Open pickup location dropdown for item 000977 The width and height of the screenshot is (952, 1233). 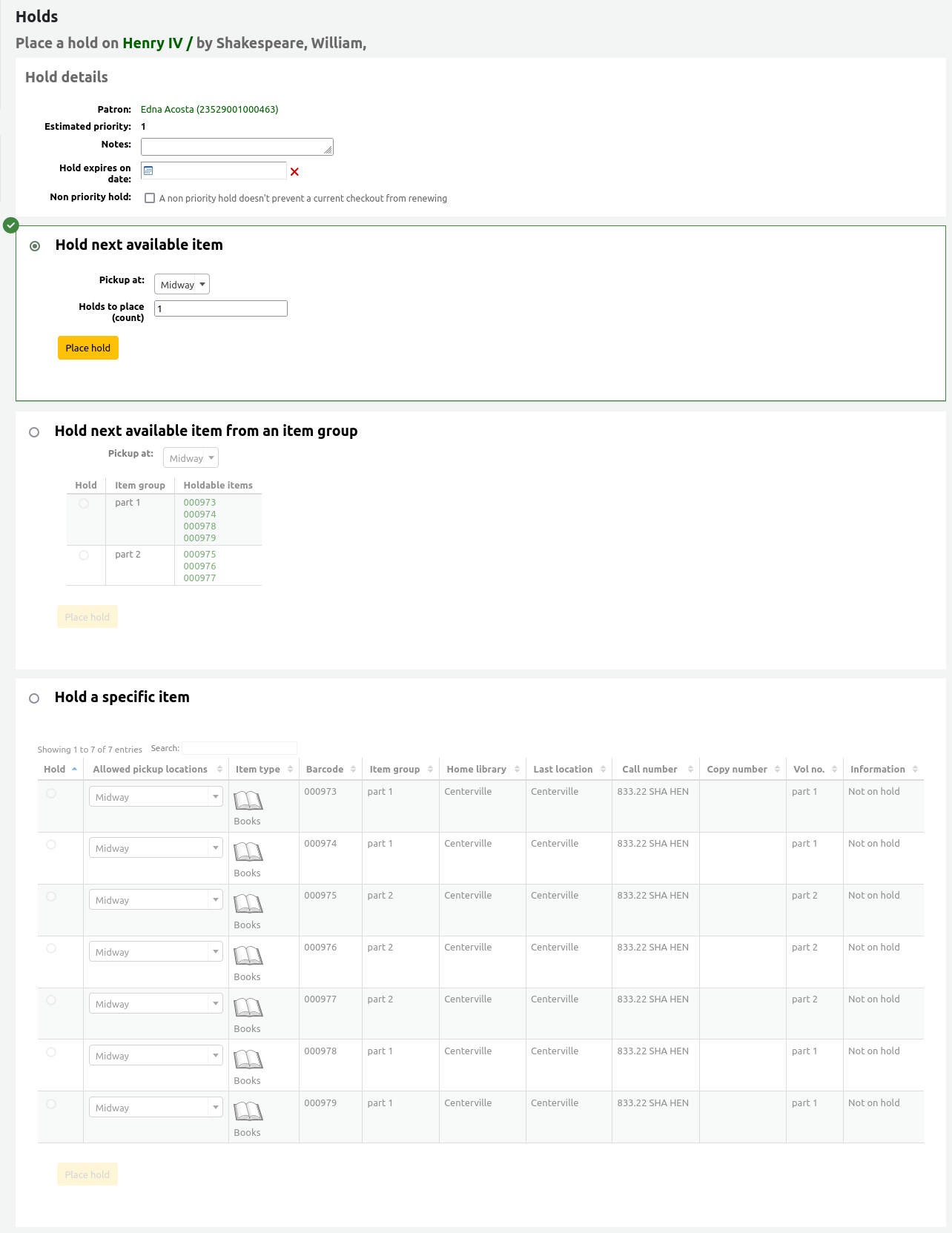[x=156, y=1004]
